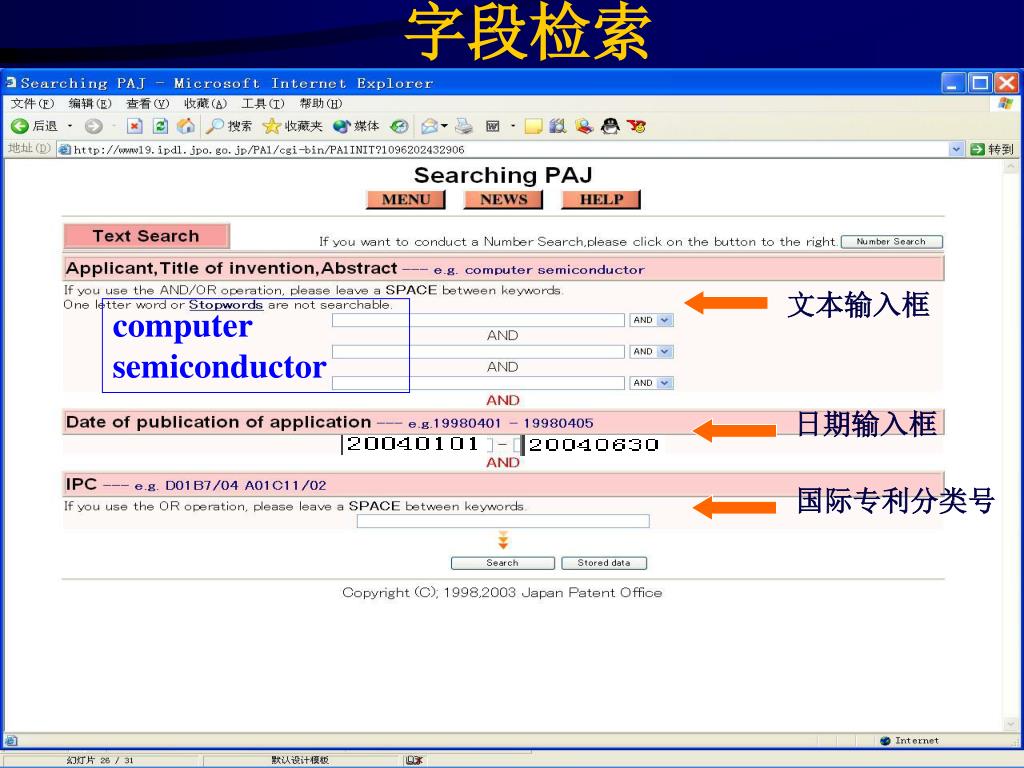The image size is (1024, 768).
Task: Click the Mail envelope icon
Action: coord(429,126)
